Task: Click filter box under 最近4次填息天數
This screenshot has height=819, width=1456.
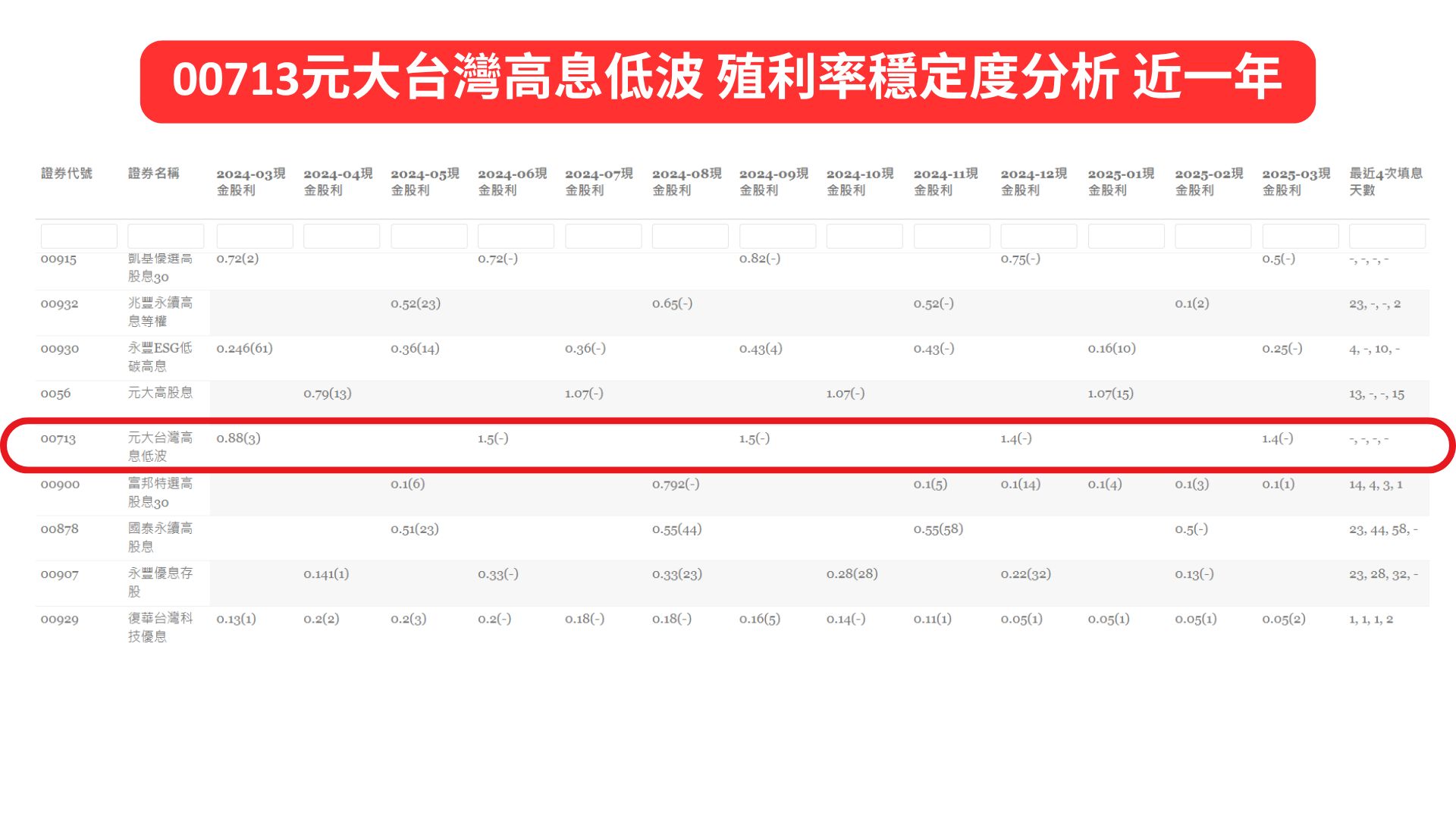Action: tap(1387, 236)
